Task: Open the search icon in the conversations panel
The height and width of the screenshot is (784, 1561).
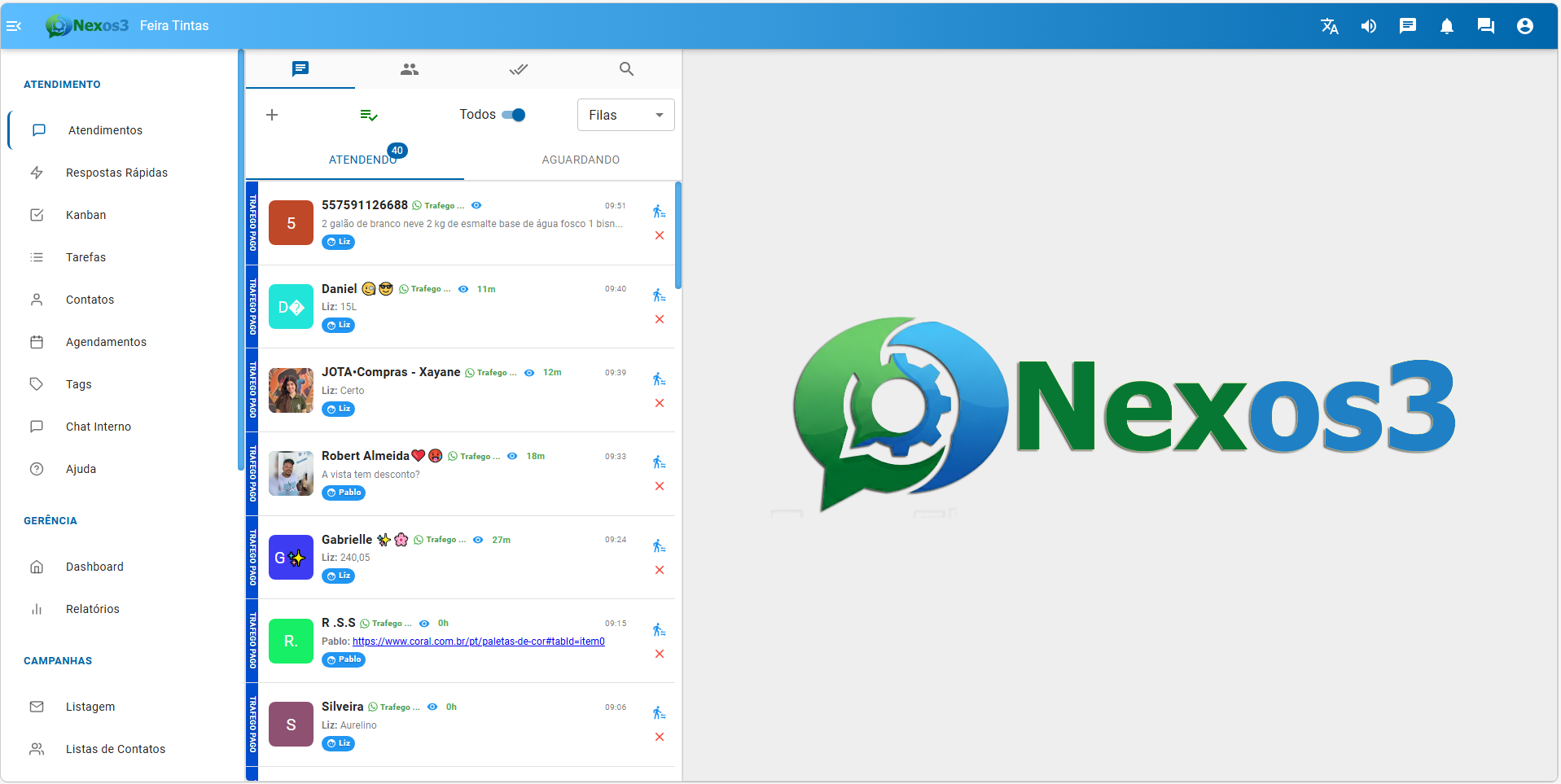Action: click(626, 69)
